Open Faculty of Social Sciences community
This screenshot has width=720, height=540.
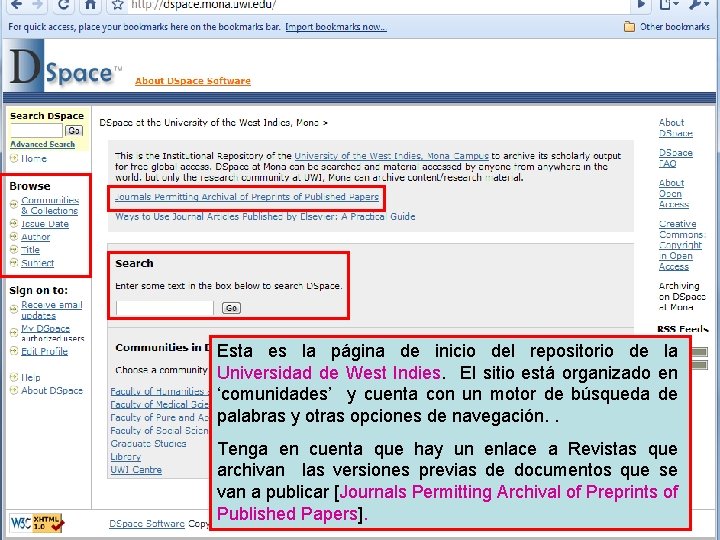pyautogui.click(x=160, y=431)
